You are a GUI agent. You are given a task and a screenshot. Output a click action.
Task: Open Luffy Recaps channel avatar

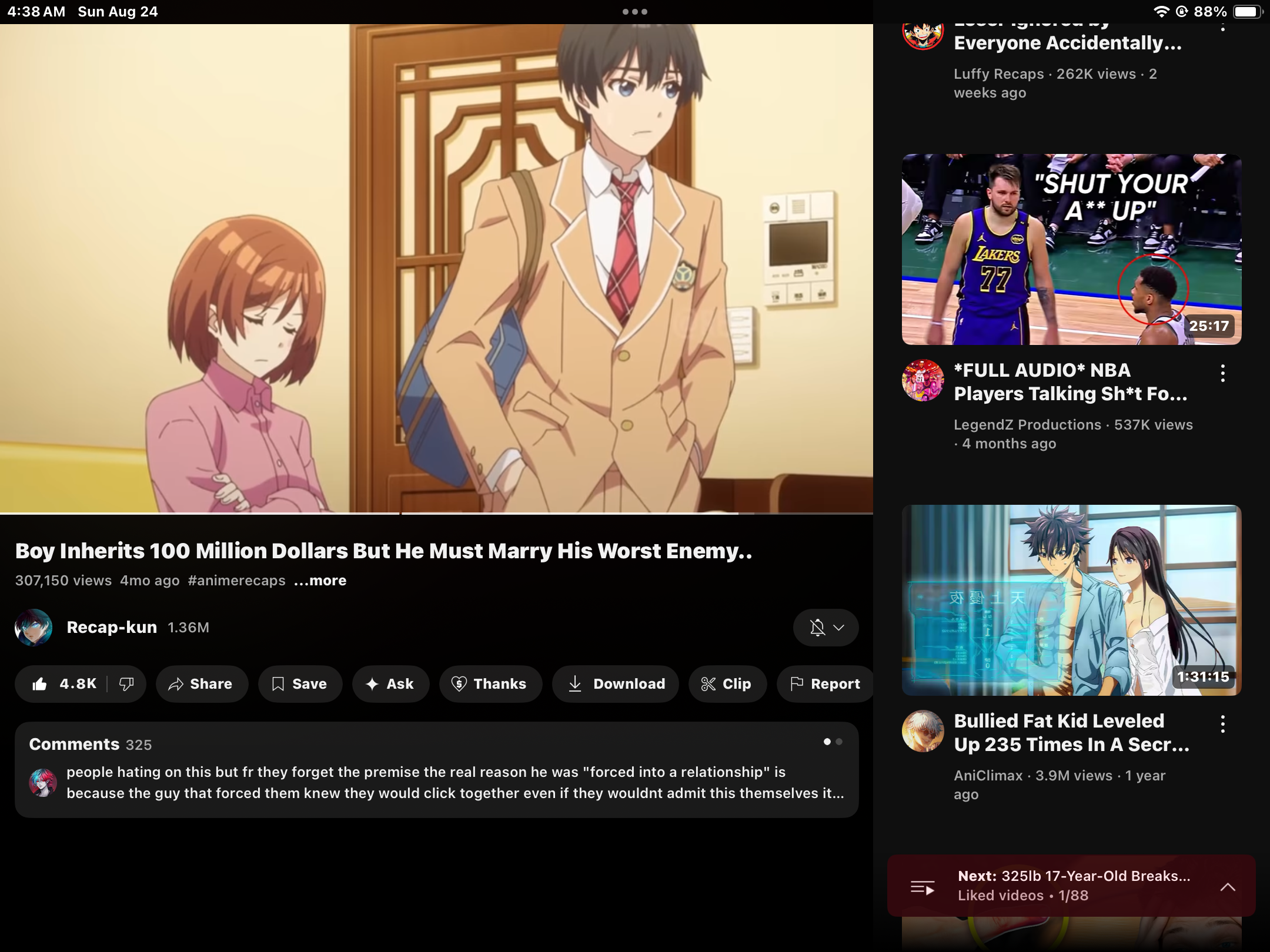click(923, 36)
